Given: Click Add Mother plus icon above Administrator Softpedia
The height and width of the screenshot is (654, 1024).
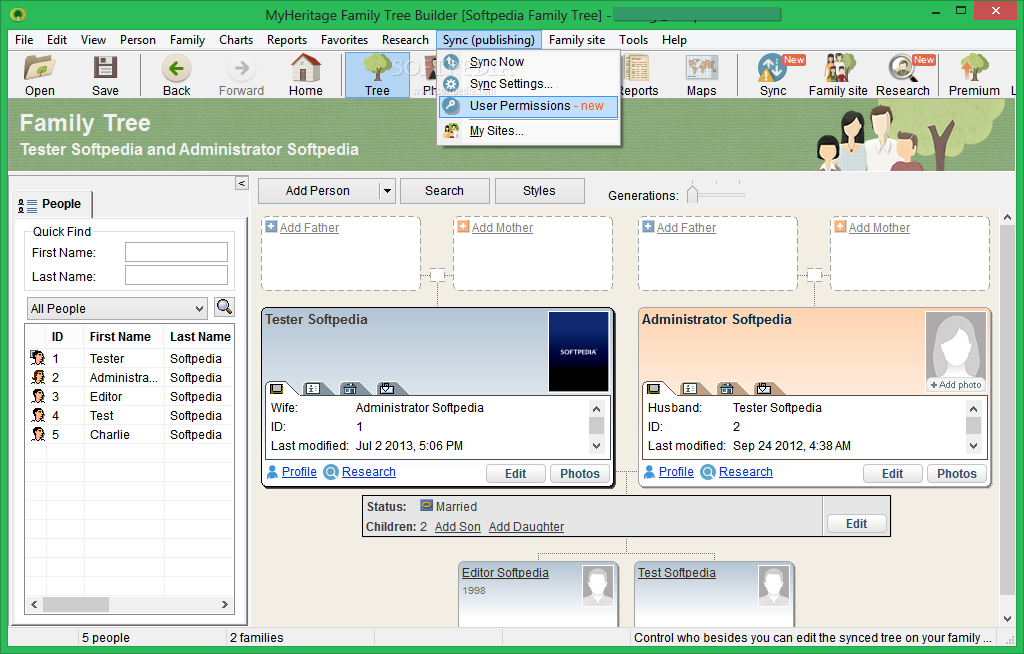Looking at the screenshot, I should click(x=840, y=227).
